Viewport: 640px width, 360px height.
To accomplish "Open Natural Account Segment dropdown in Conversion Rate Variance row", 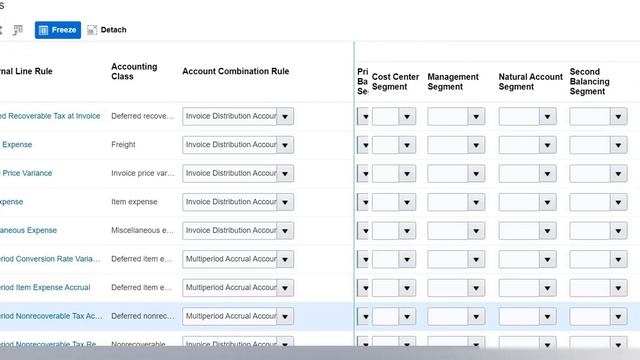I will 547,259.
